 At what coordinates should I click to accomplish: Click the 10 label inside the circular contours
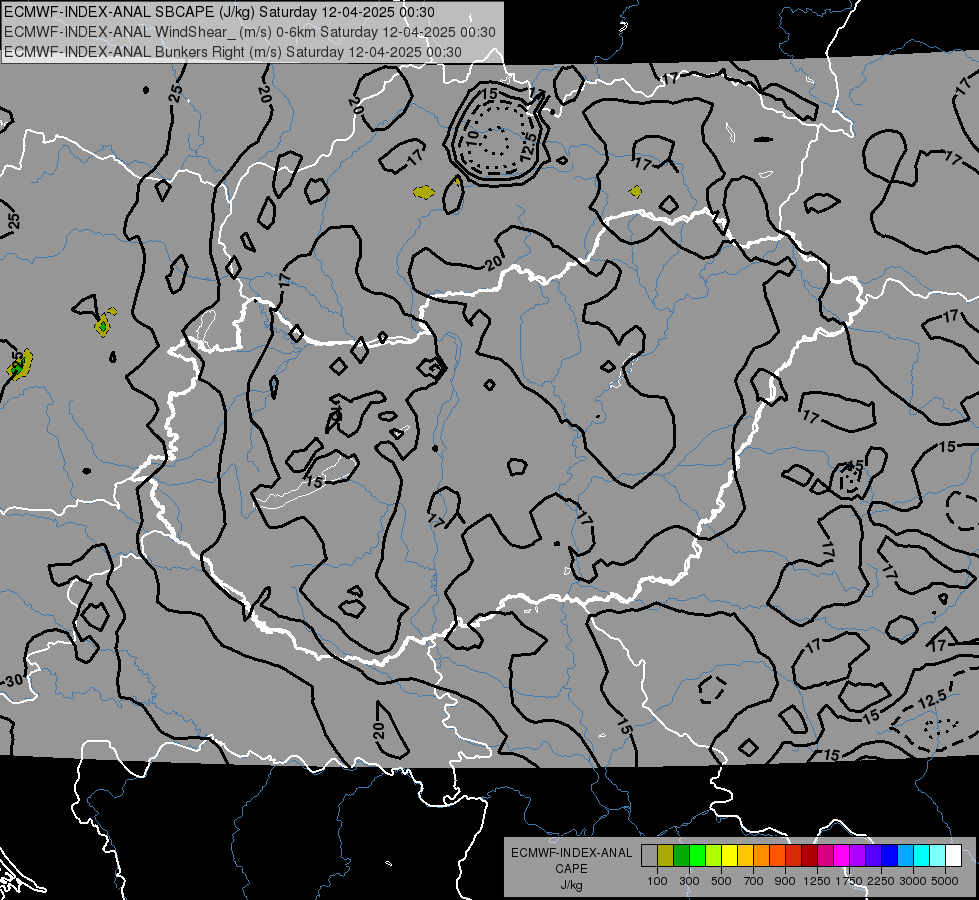[473, 136]
